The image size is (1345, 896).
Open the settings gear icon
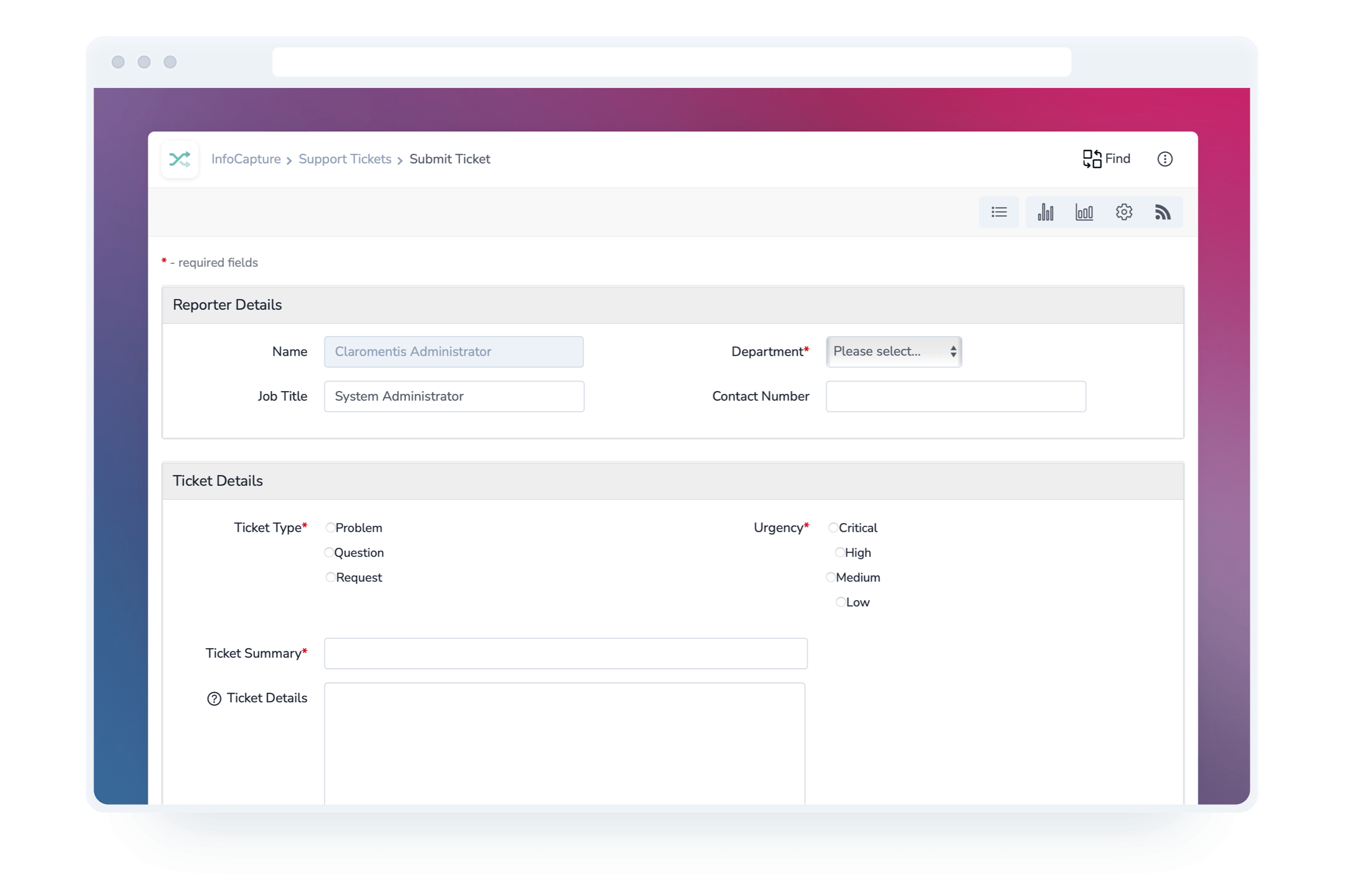(1124, 212)
